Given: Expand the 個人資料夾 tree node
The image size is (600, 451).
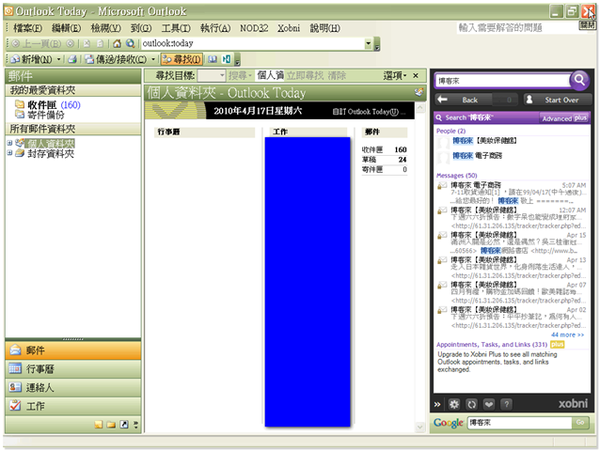Looking at the screenshot, I should coord(10,143).
